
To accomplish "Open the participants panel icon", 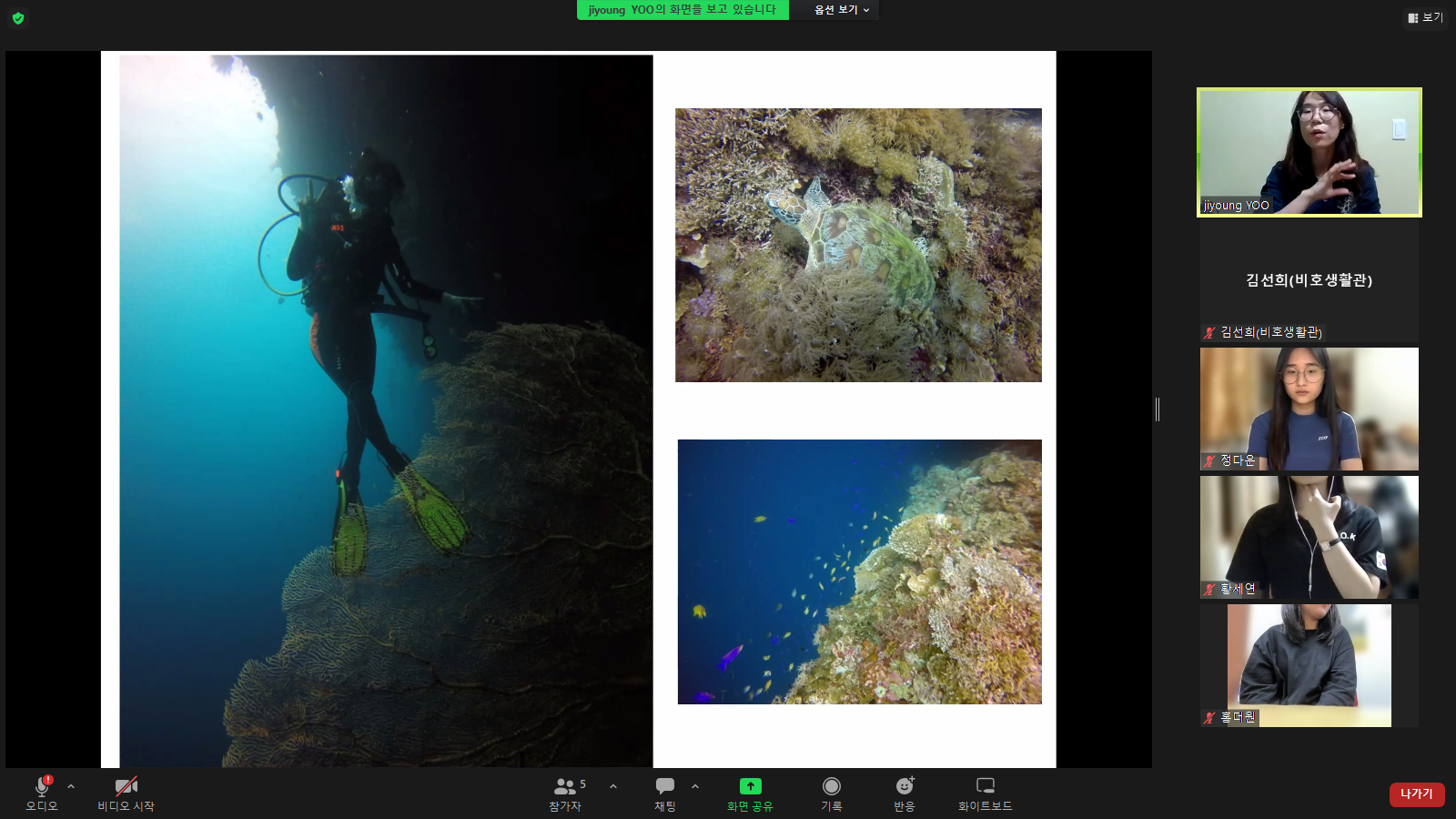I will [565, 786].
